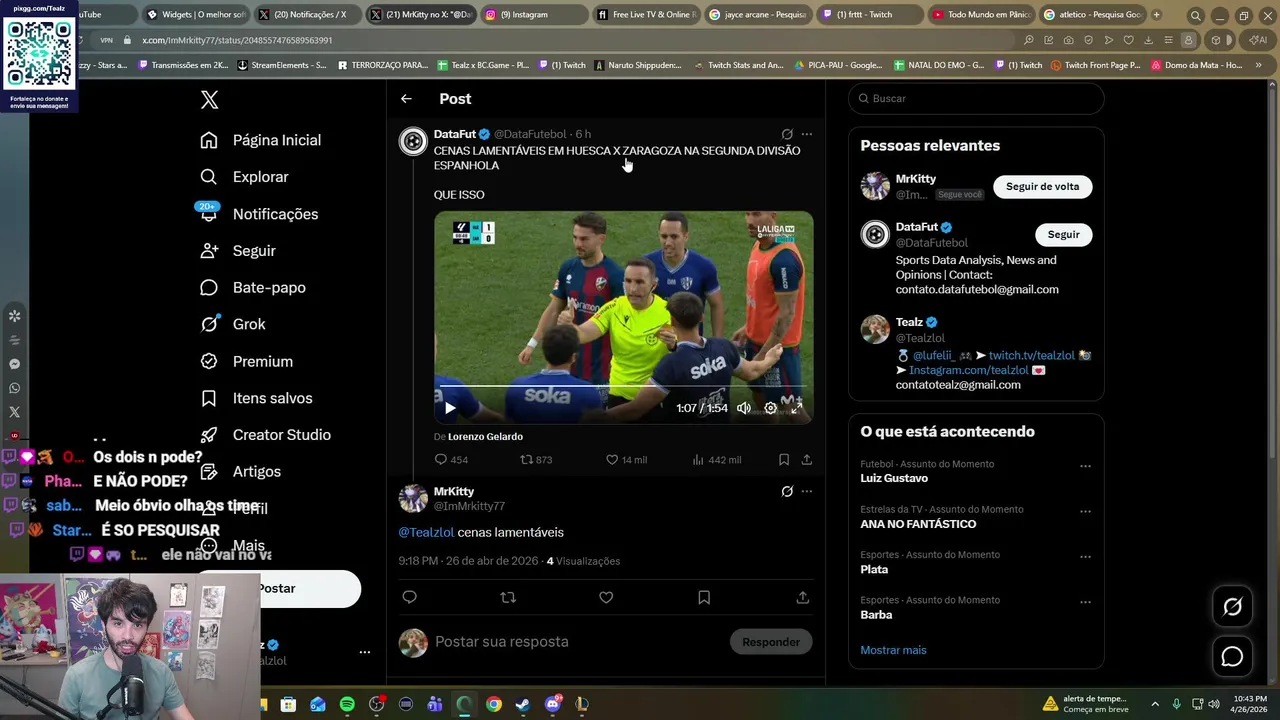Open StreamElements bookmark
1280x720 pixels.
(x=282, y=65)
